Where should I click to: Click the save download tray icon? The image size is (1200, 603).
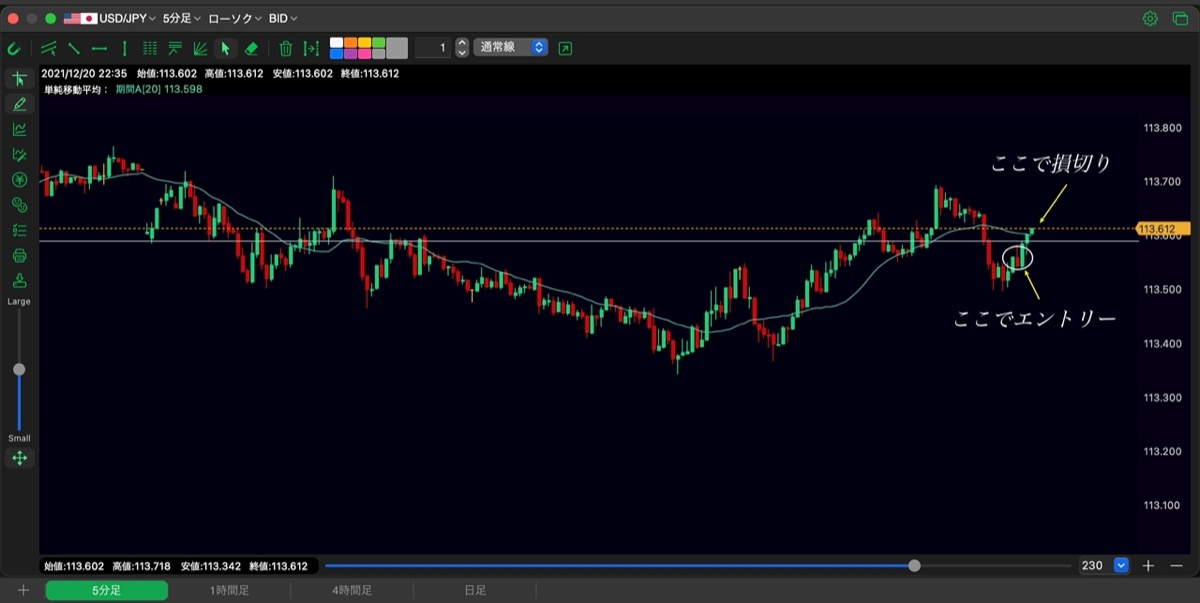[x=19, y=281]
